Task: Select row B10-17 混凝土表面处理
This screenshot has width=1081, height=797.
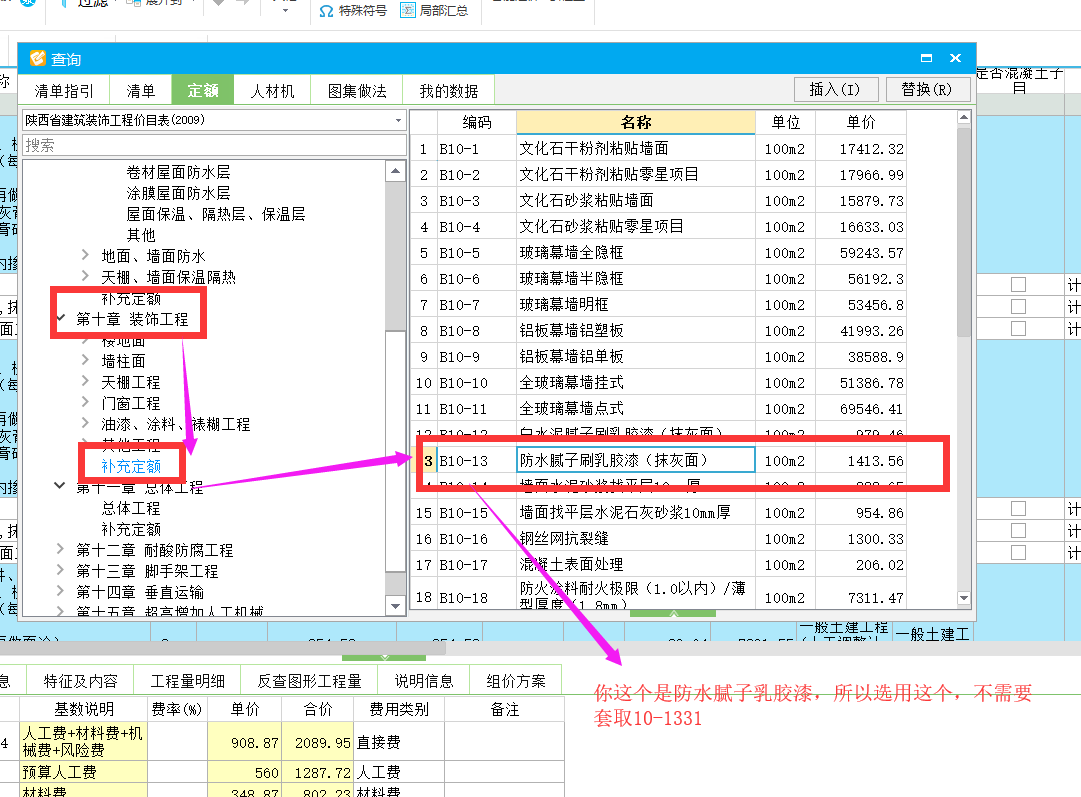Action: click(658, 565)
